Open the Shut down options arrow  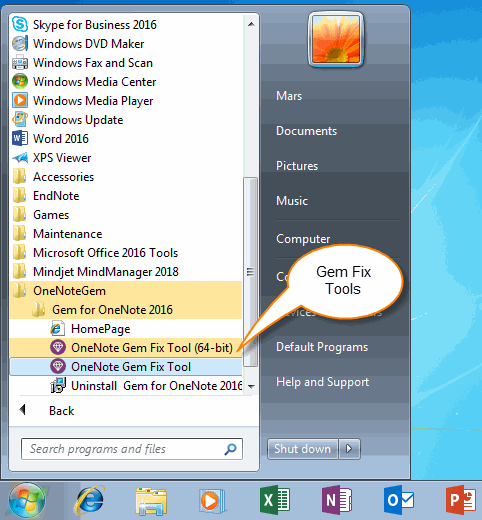coord(349,449)
